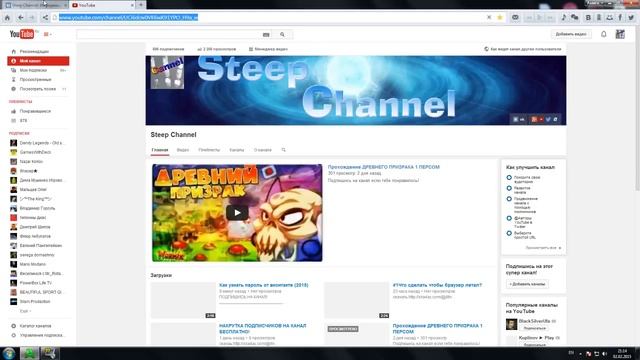Image resolution: width=640 pixels, height=360 pixels.
Task: Click the Facebook icon in browser toolbar
Action: pyautogui.click(x=620, y=18)
